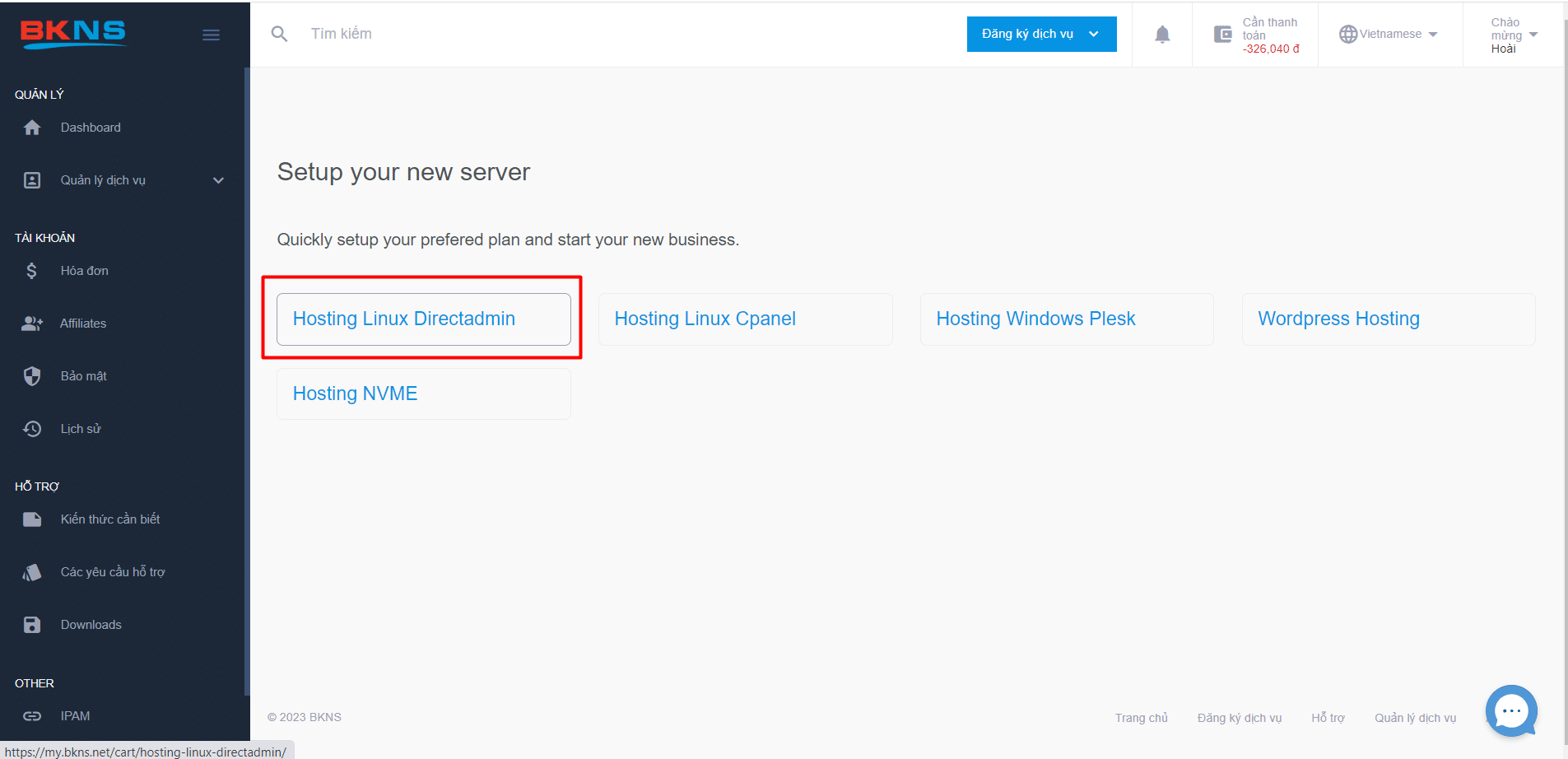This screenshot has width=1568, height=759.
Task: Open notifications bell
Action: [1162, 35]
